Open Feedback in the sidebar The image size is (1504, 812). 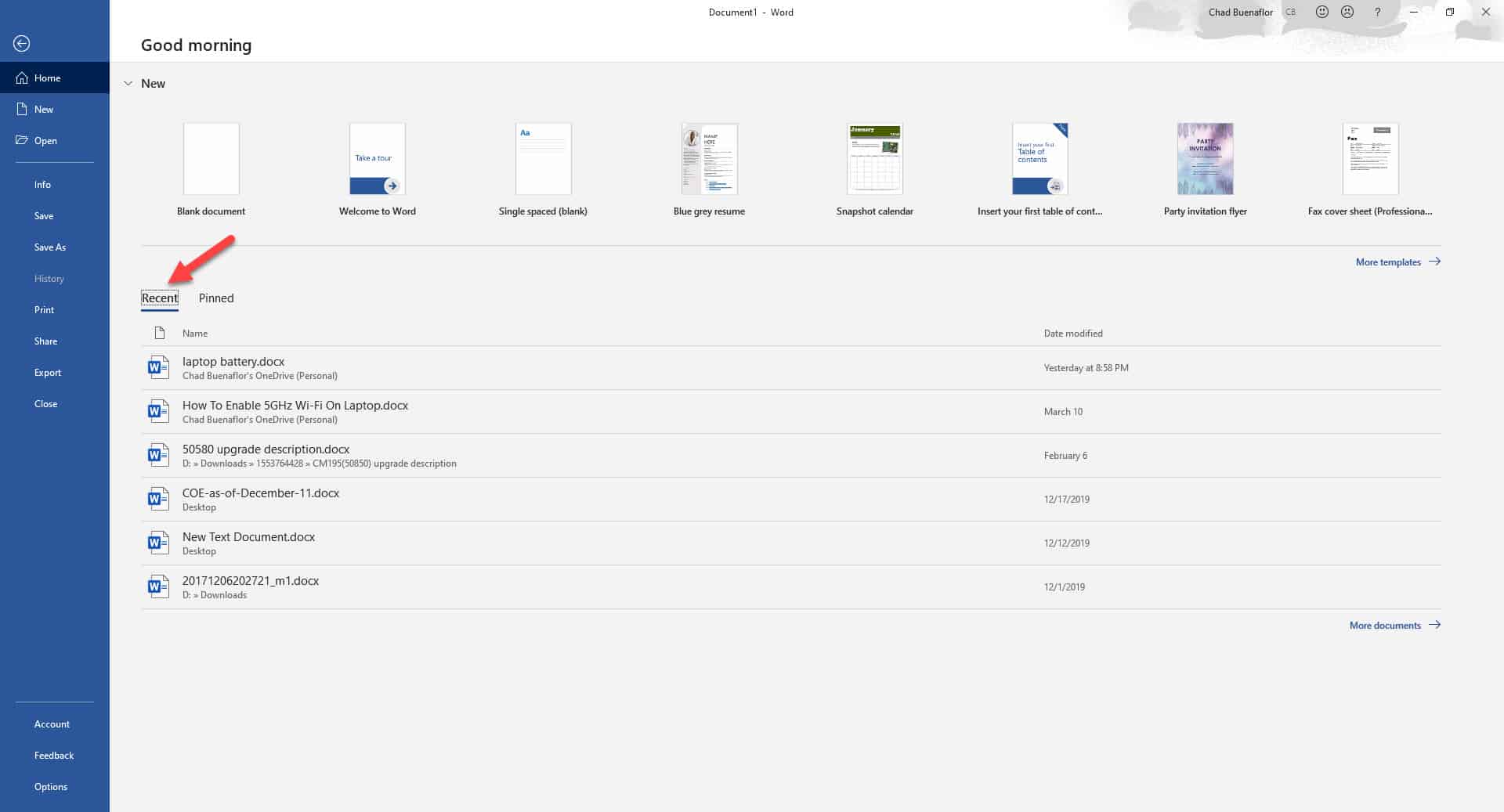(54, 756)
